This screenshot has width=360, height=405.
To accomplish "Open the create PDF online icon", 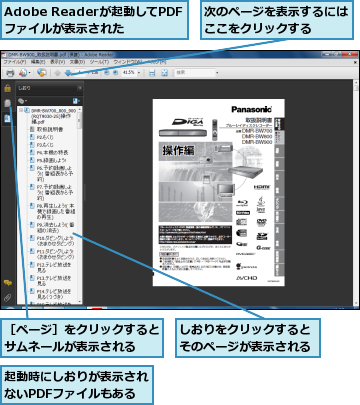I will point(23,72).
